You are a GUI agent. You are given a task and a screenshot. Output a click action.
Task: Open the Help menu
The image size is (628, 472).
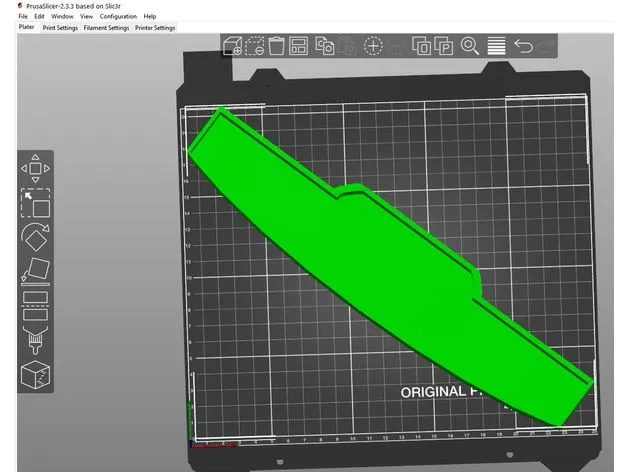coord(150,16)
